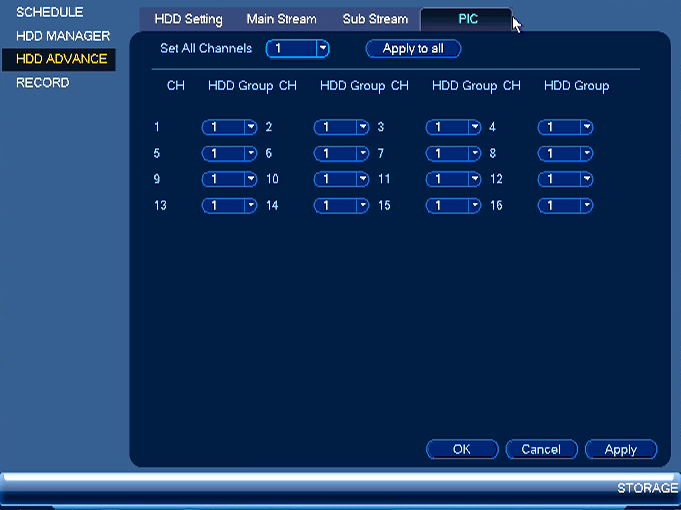The image size is (681, 510).
Task: Switch to the Sub Stream tab
Action: (x=375, y=19)
